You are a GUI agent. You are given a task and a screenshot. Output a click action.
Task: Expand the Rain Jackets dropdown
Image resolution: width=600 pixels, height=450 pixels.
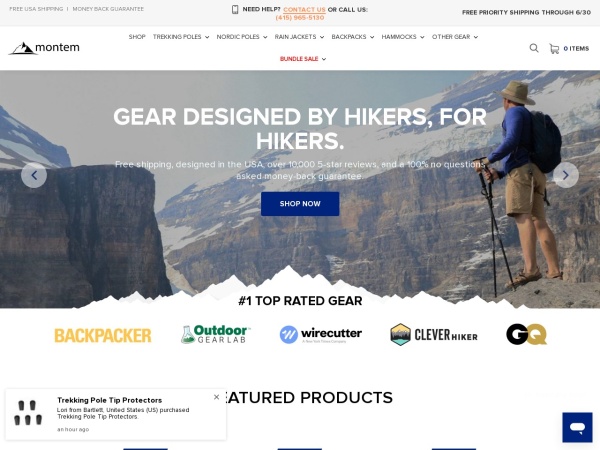click(299, 37)
